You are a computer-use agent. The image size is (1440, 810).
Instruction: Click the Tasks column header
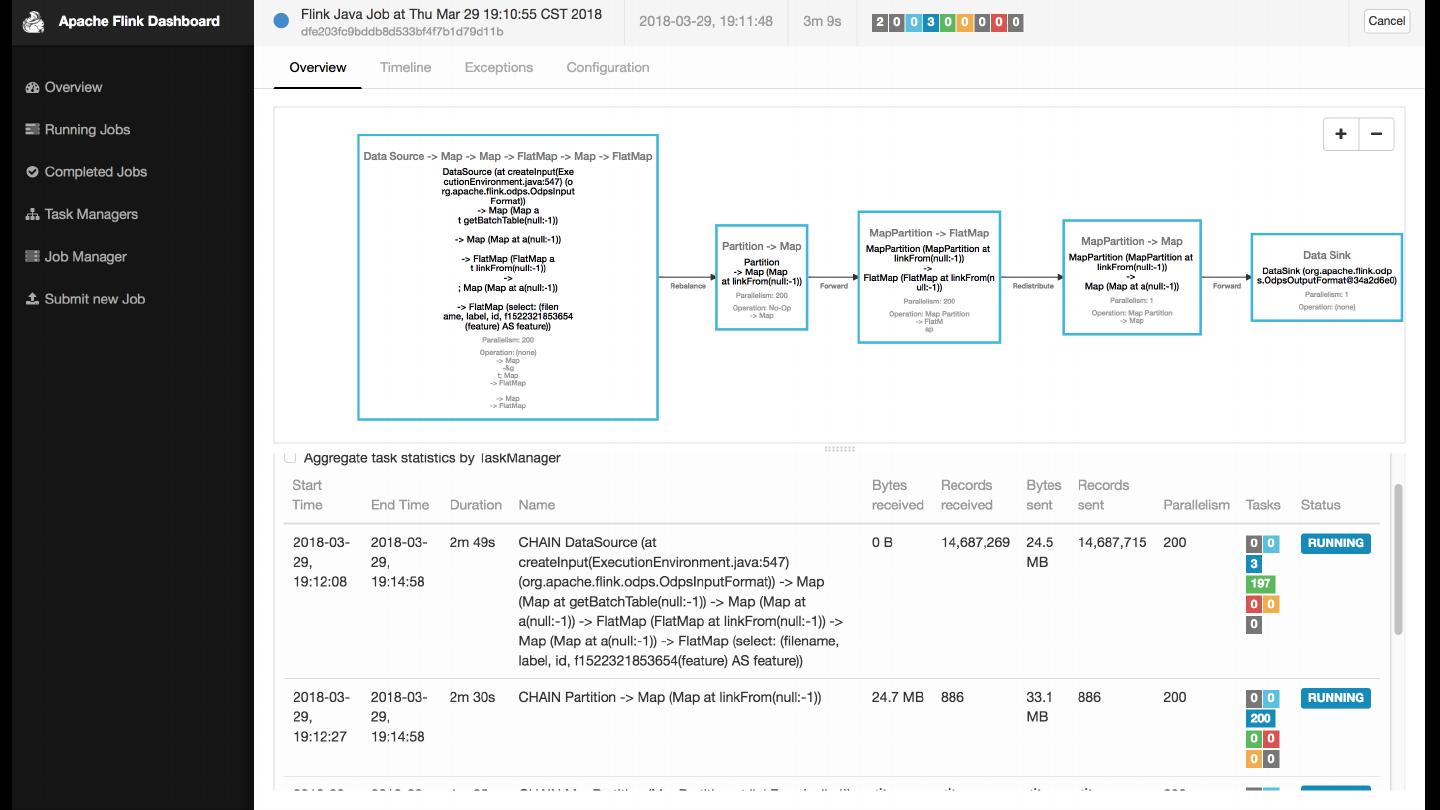click(1263, 505)
